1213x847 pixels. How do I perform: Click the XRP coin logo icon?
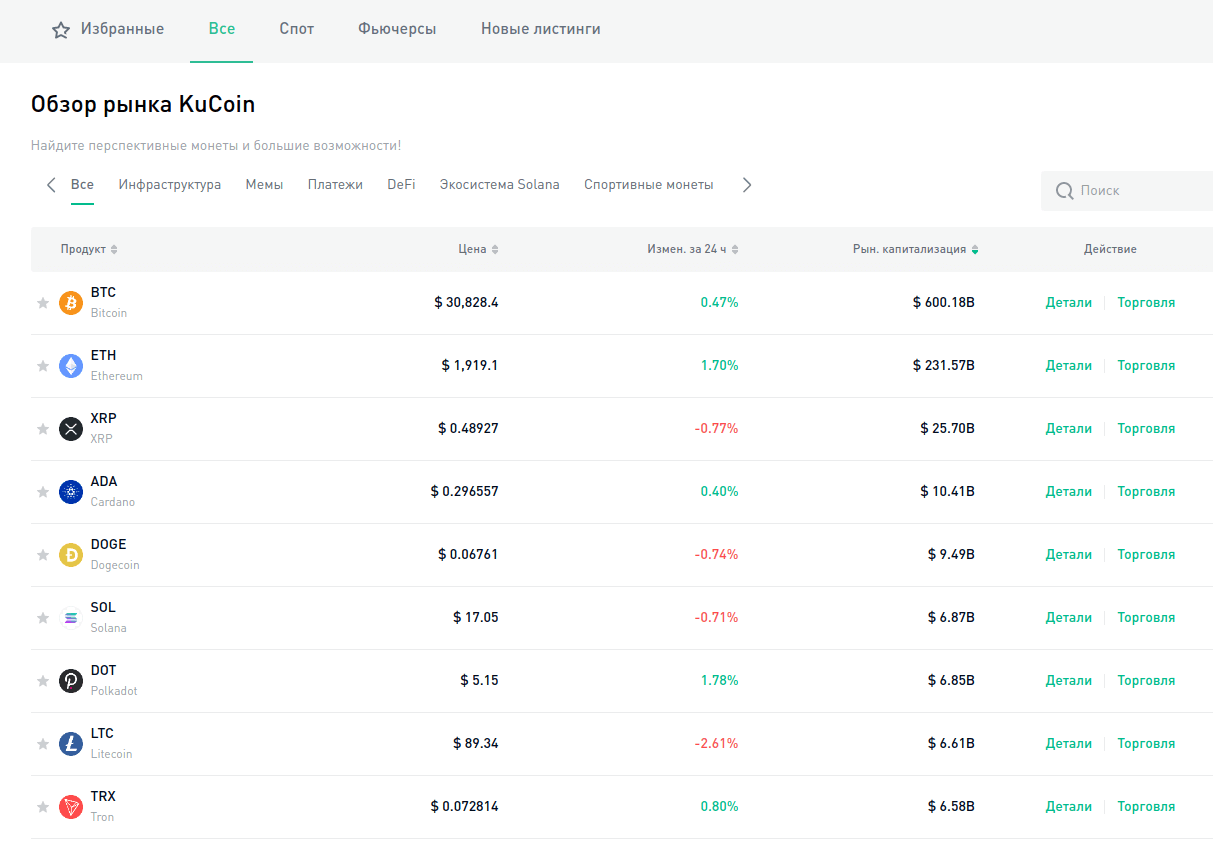[71, 429]
